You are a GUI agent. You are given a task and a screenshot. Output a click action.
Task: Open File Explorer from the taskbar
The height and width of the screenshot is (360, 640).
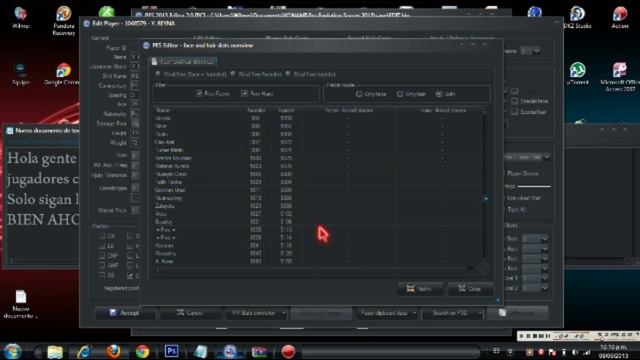tap(55, 351)
